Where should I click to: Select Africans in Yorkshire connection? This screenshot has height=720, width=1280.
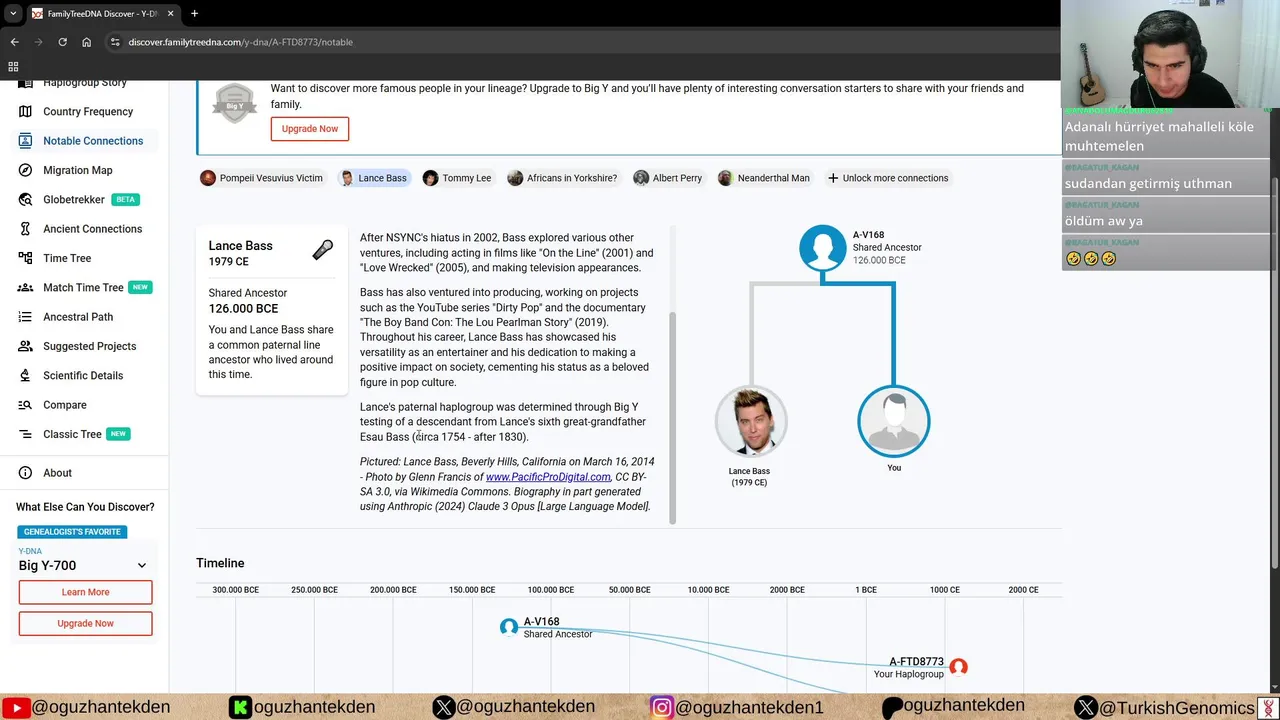click(x=562, y=178)
